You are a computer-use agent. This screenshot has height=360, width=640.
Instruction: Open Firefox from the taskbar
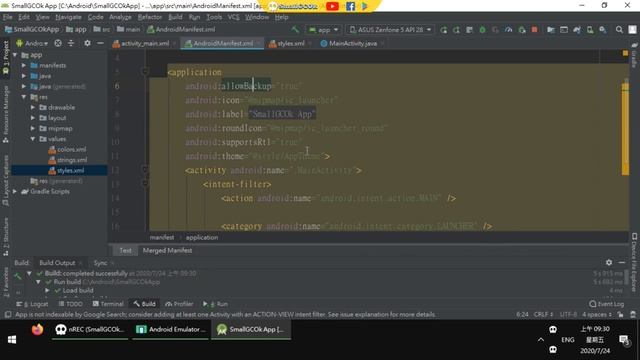tap(37, 329)
